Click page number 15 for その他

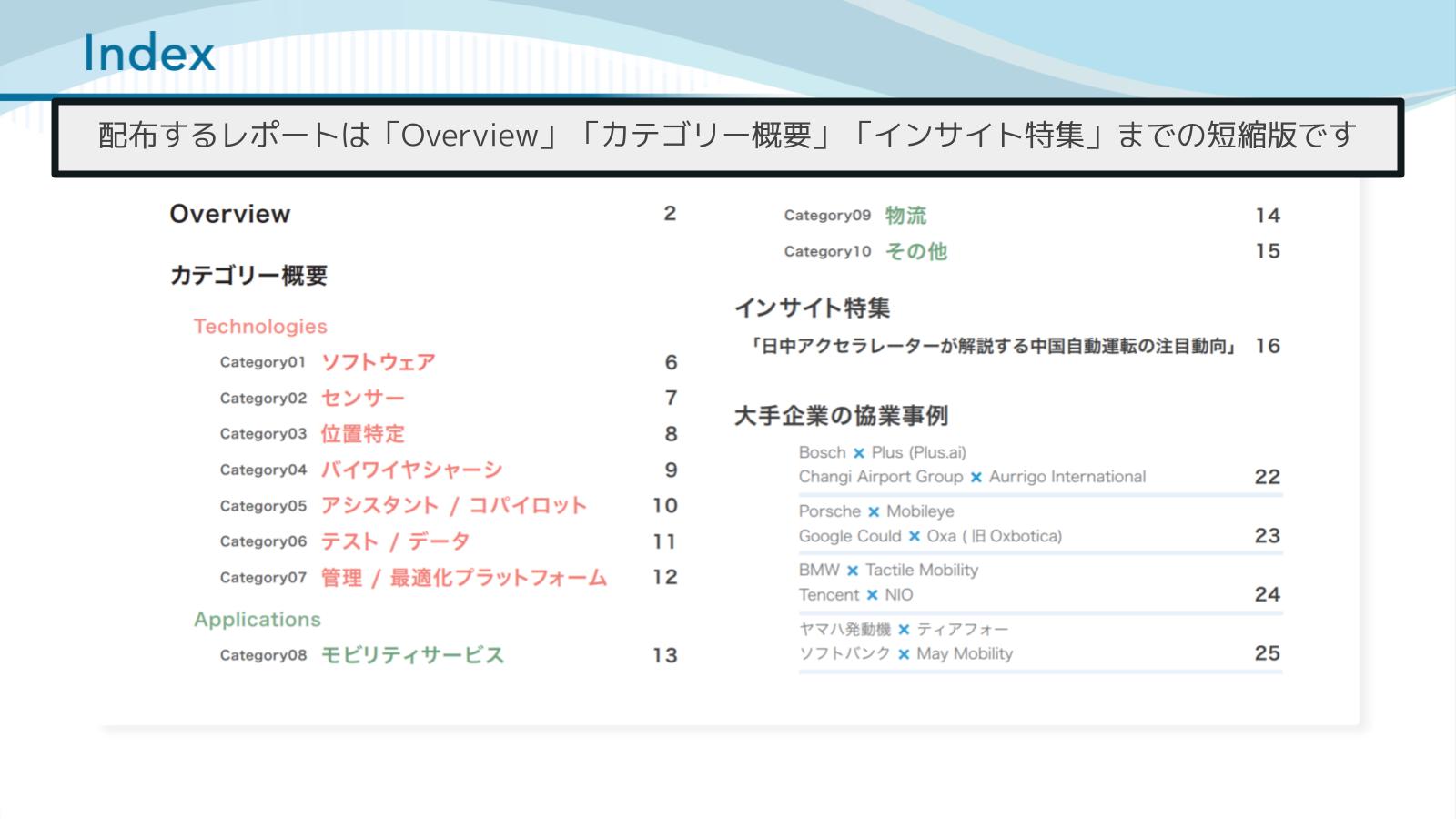click(1268, 251)
